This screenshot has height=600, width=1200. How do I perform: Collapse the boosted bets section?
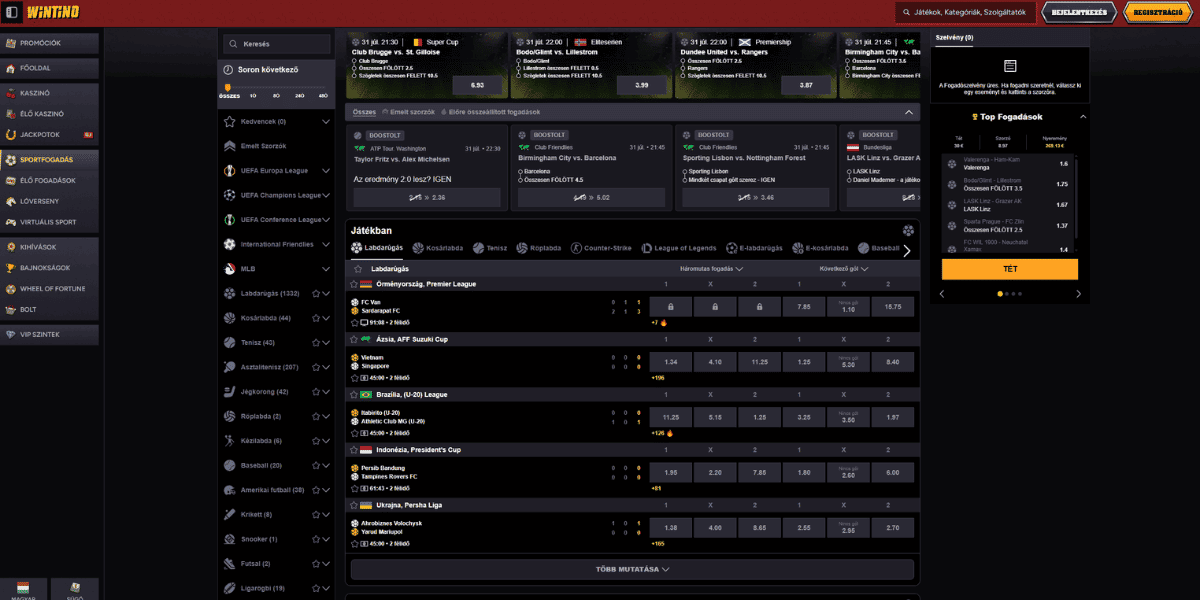[908, 113]
